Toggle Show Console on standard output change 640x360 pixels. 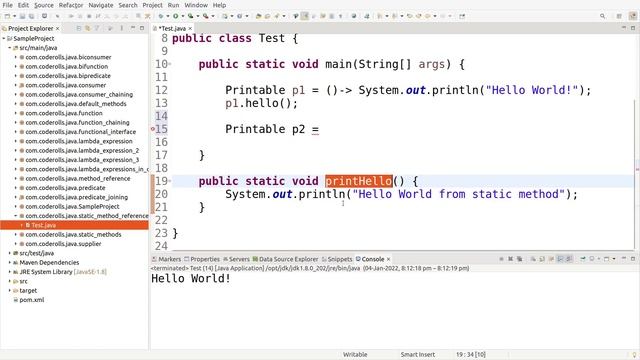560,259
